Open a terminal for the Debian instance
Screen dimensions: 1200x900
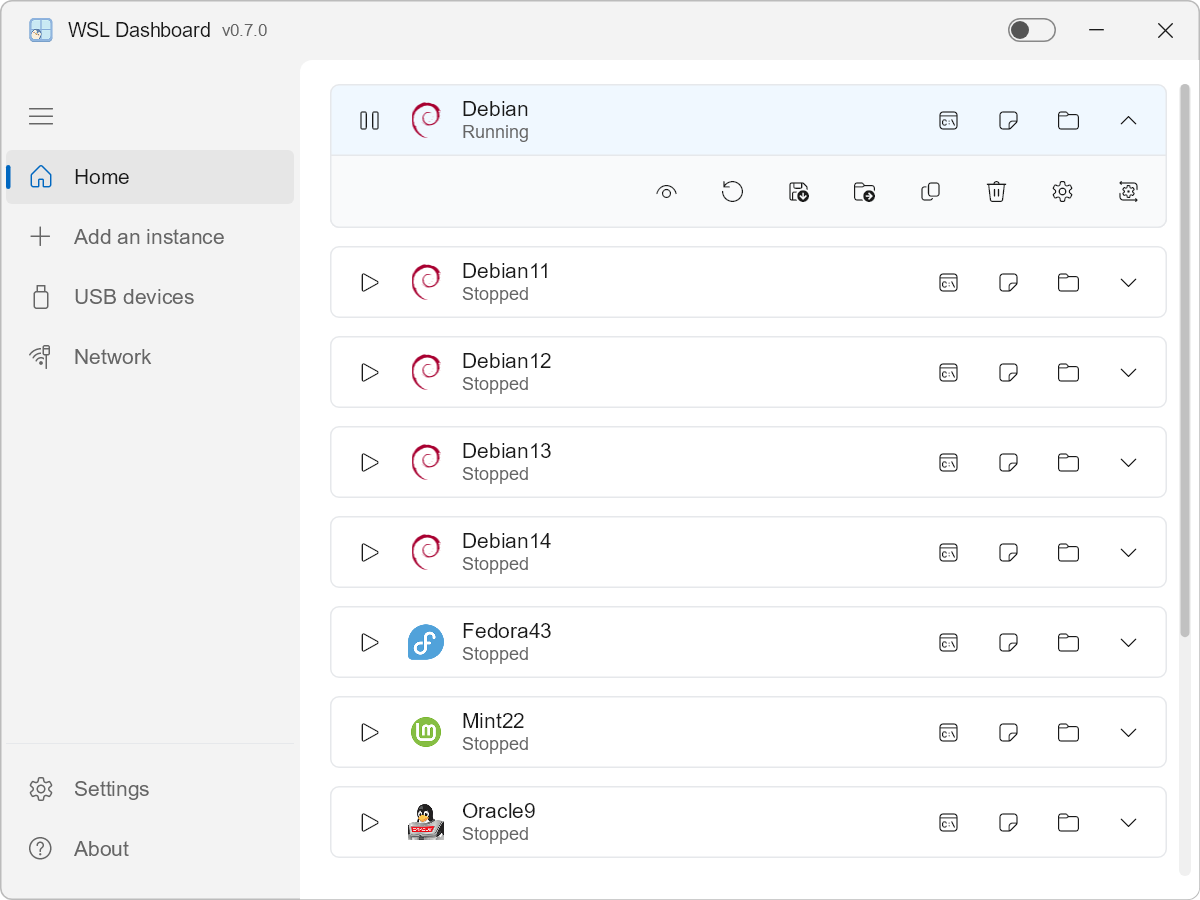point(948,120)
